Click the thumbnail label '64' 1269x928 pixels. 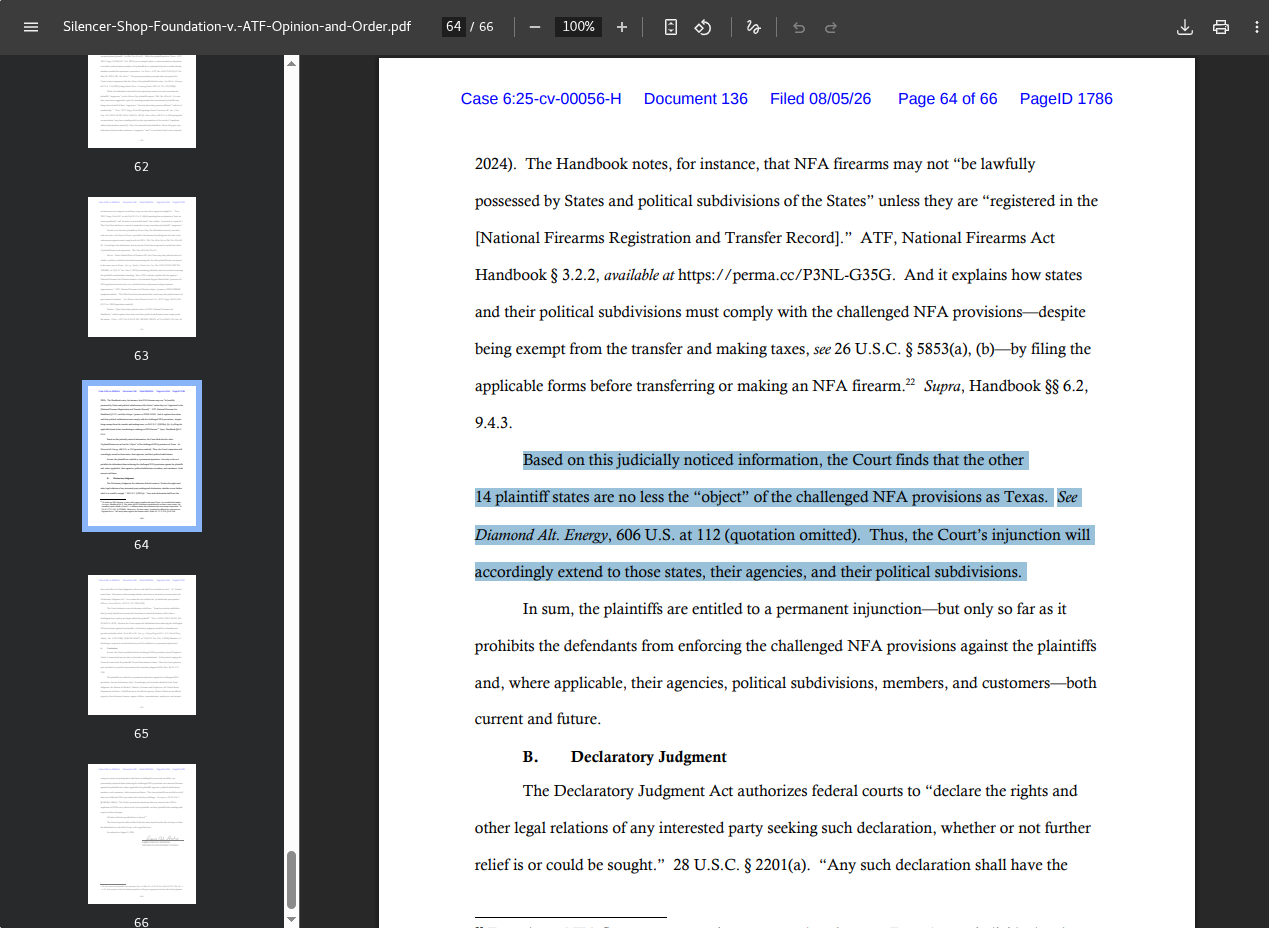[x=141, y=545]
